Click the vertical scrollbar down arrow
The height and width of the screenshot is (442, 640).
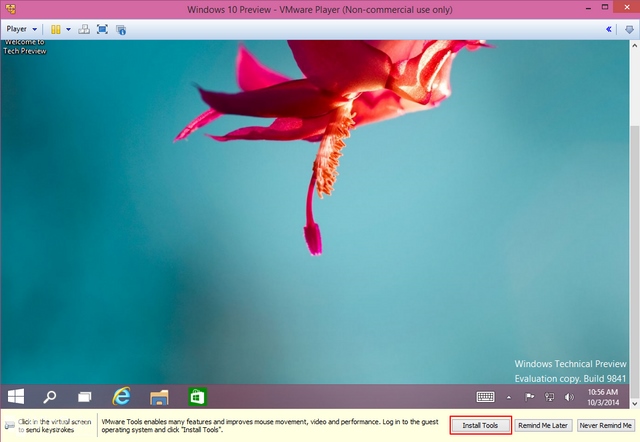(x=634, y=404)
